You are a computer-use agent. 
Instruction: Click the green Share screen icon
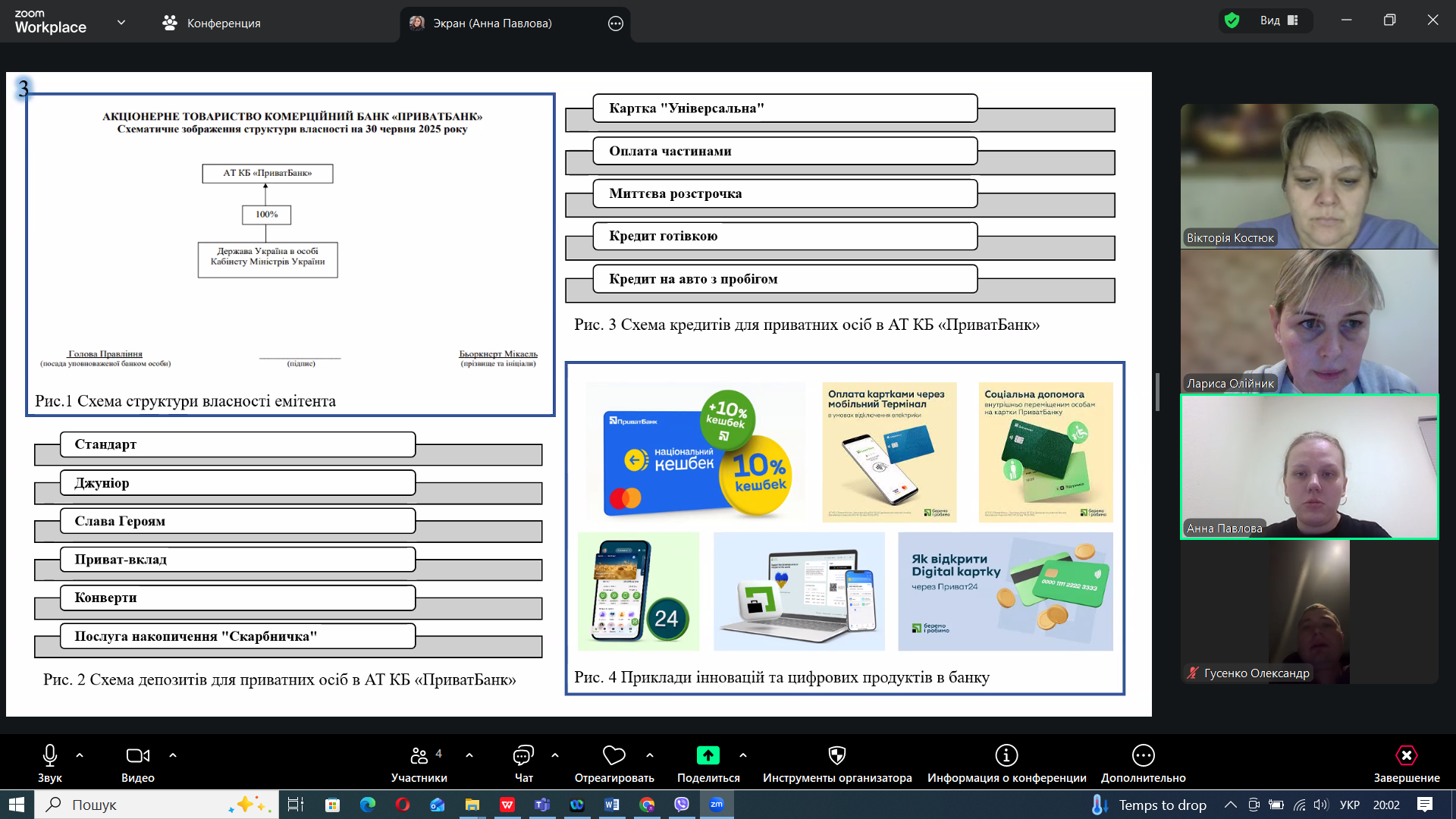pyautogui.click(x=708, y=755)
